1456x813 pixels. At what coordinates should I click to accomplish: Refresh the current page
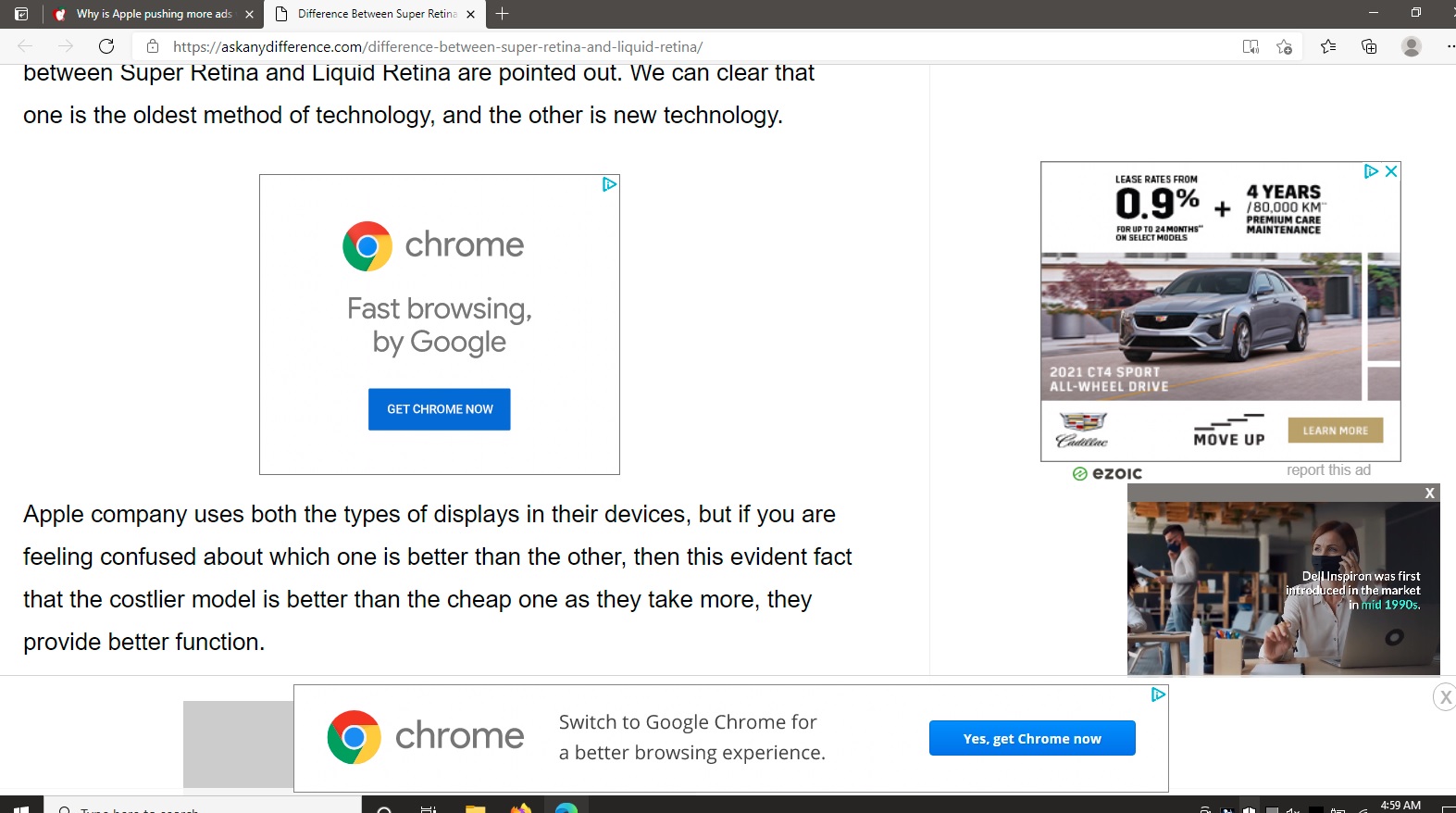[x=106, y=46]
